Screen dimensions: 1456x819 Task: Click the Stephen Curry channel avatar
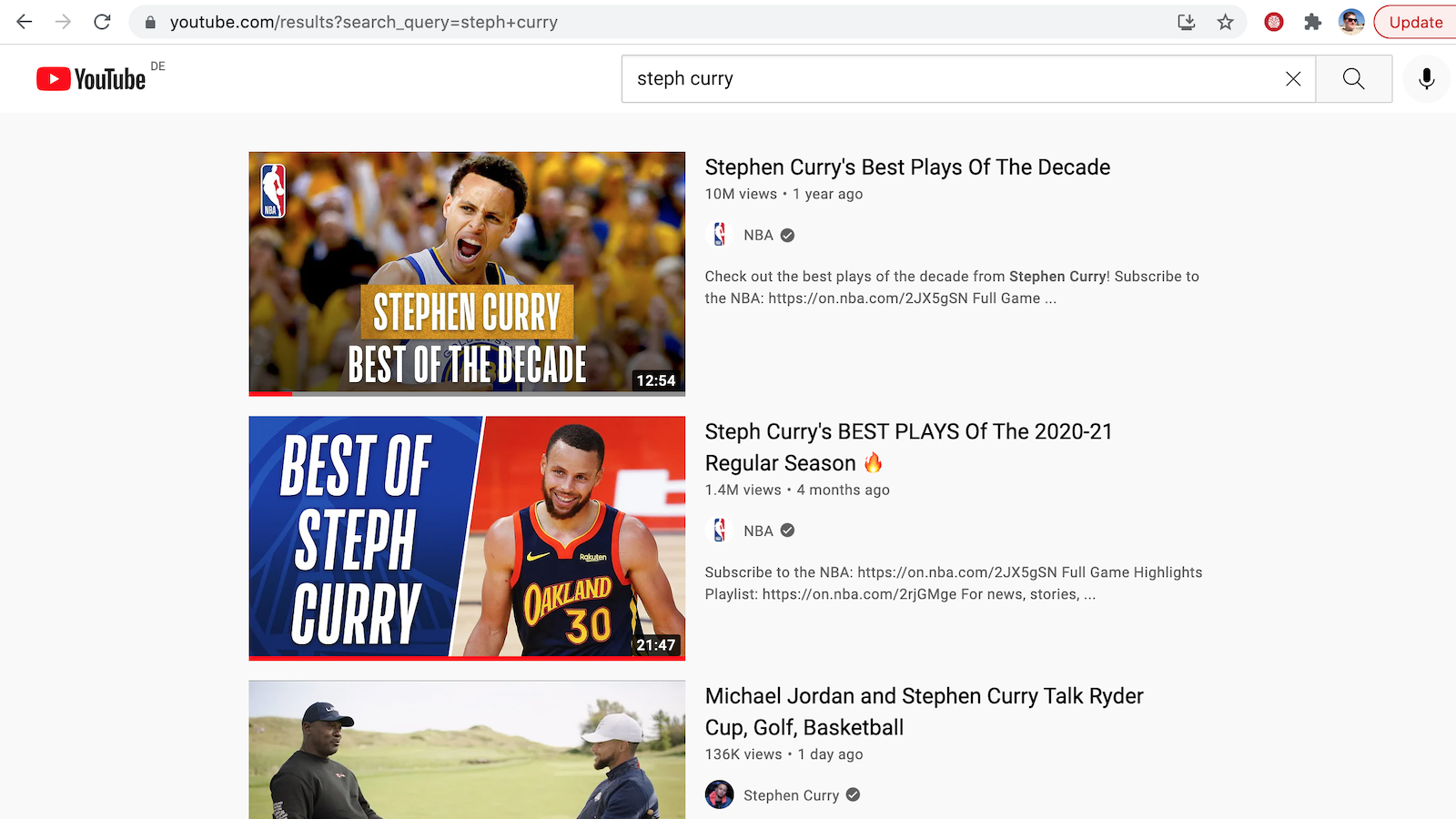[719, 794]
